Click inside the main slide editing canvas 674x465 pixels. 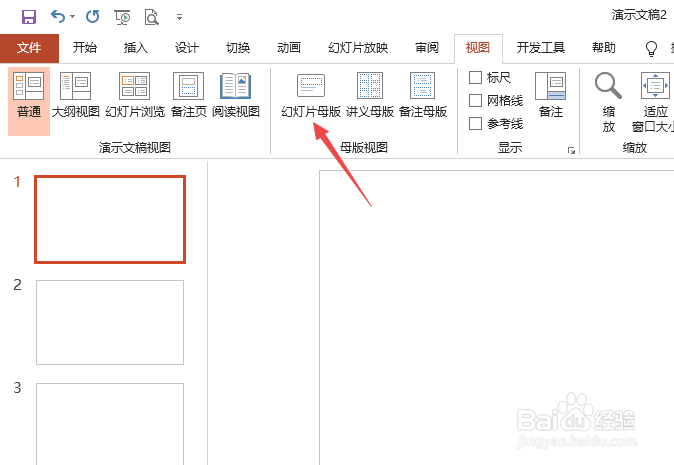(496, 318)
